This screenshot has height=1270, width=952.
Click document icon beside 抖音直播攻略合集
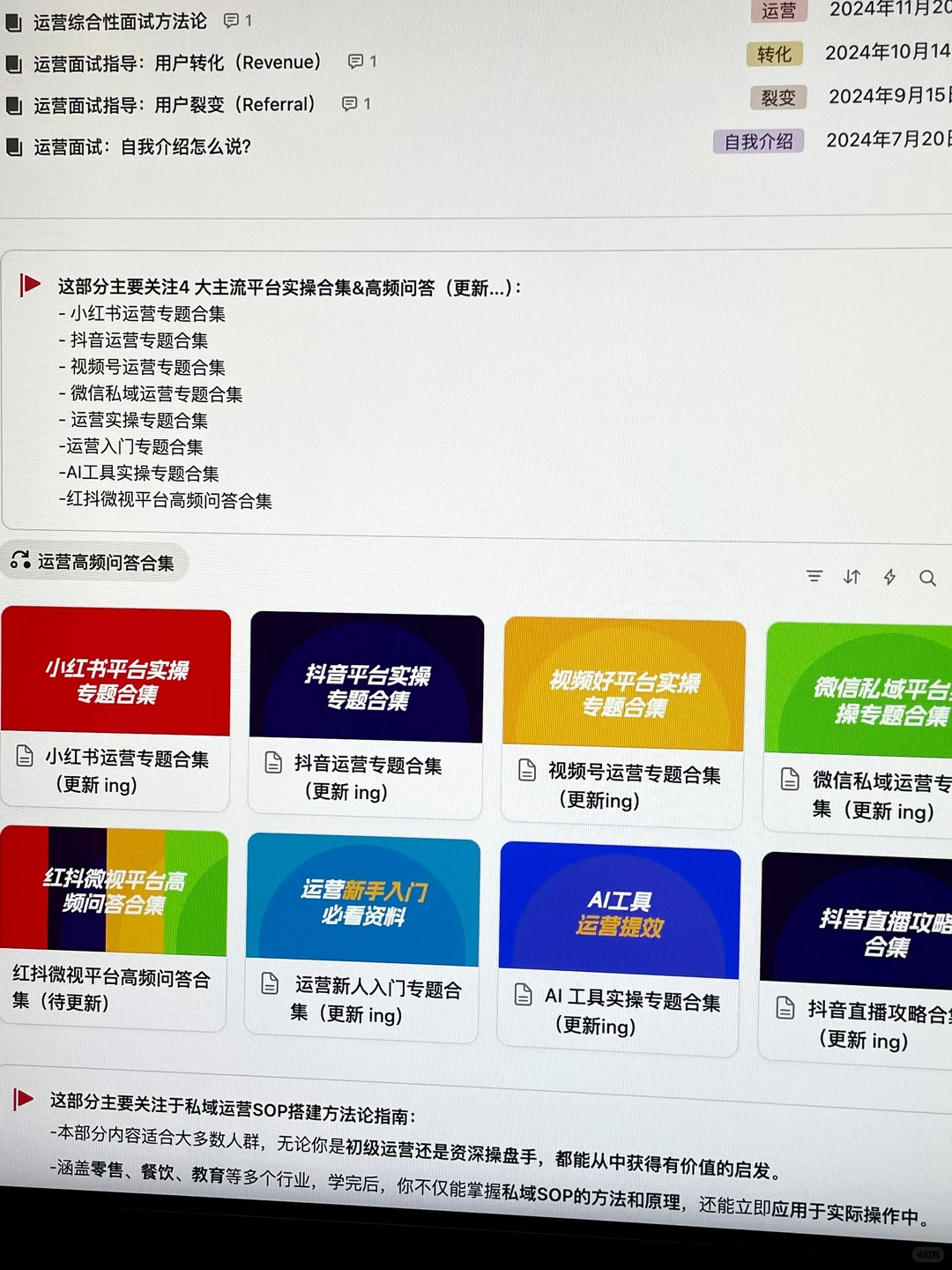coord(785,1008)
